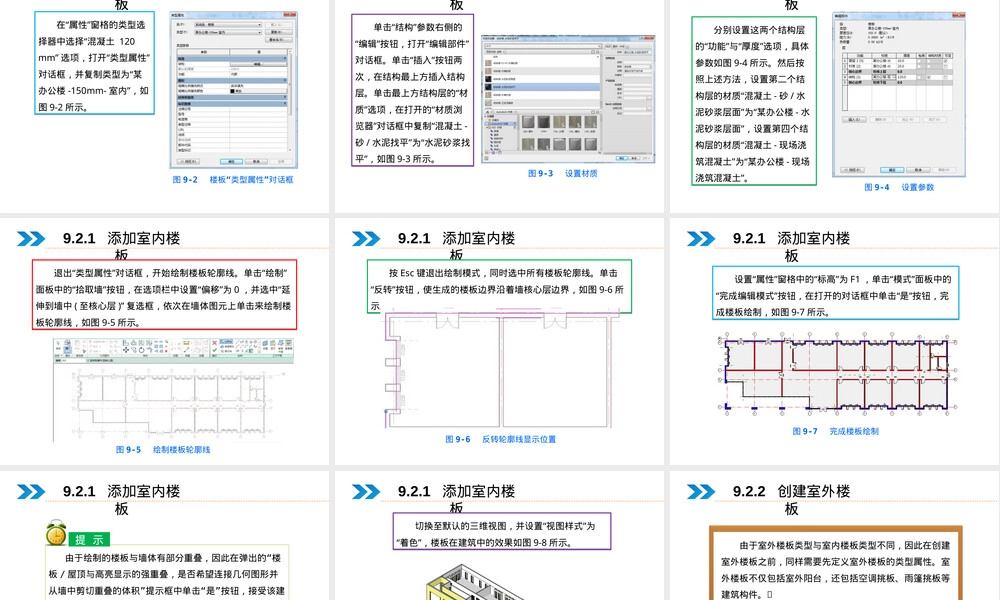Click the brown text box starting 由于室外楼板类型

tap(835, 564)
